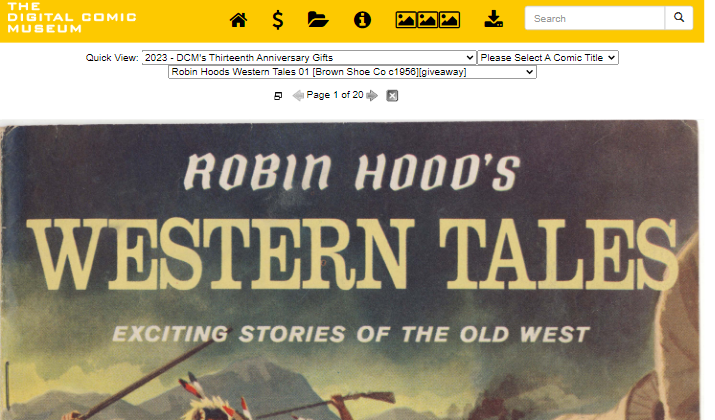This screenshot has width=715, height=420.
Task: Open the Please Select A Comic Title dropdown
Action: (x=548, y=57)
